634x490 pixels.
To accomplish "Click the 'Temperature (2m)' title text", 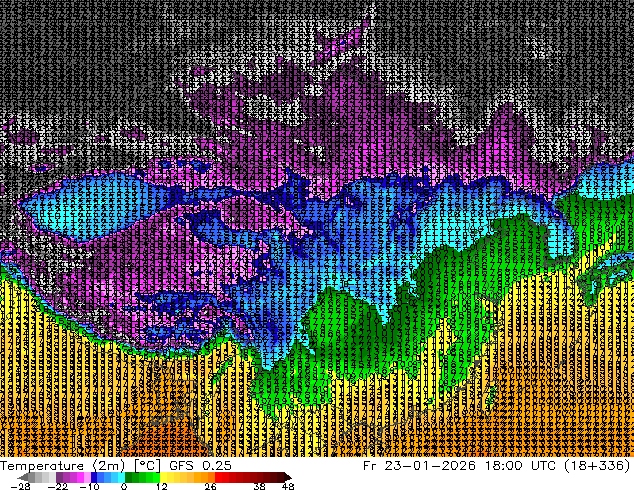I will tap(63, 465).
